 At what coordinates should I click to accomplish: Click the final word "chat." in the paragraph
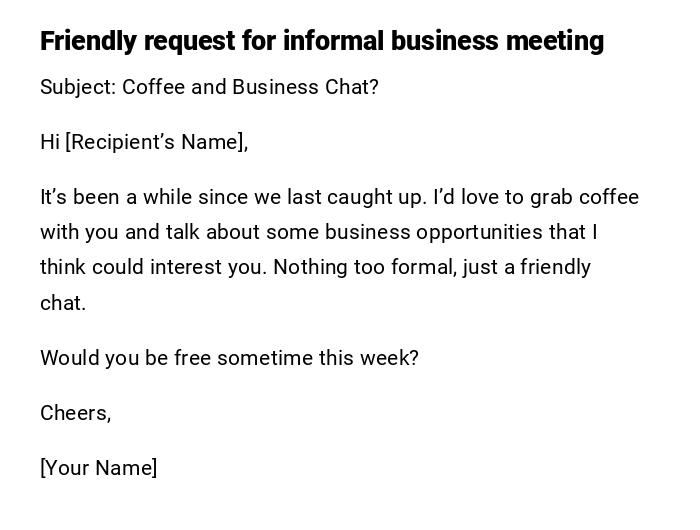pos(63,303)
